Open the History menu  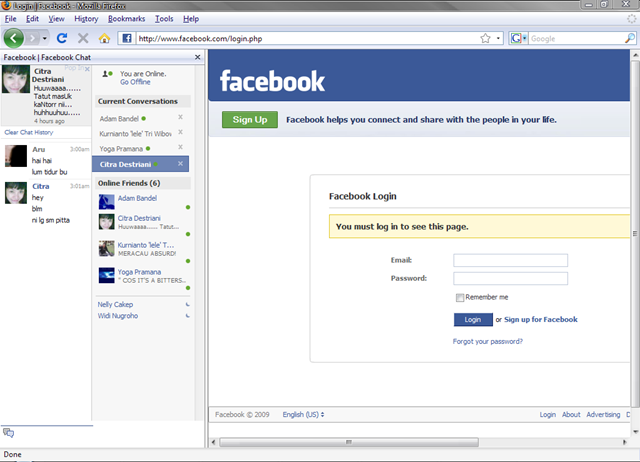86,19
